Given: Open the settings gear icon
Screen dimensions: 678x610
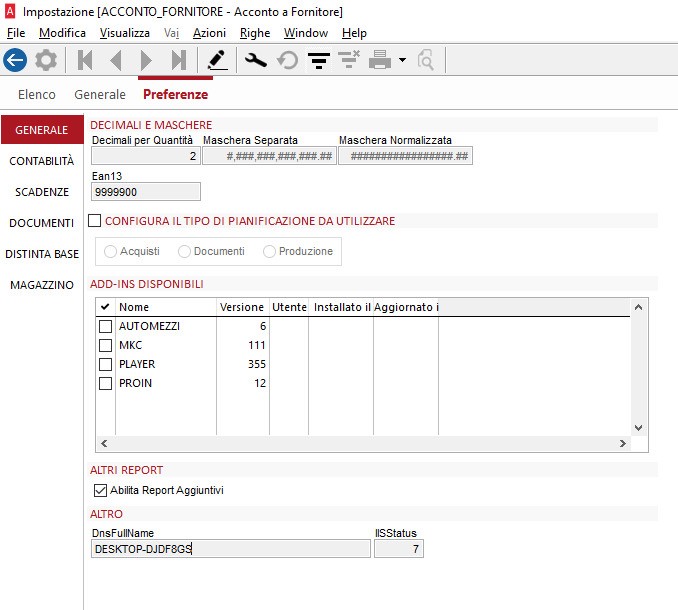Looking at the screenshot, I should pos(46,60).
